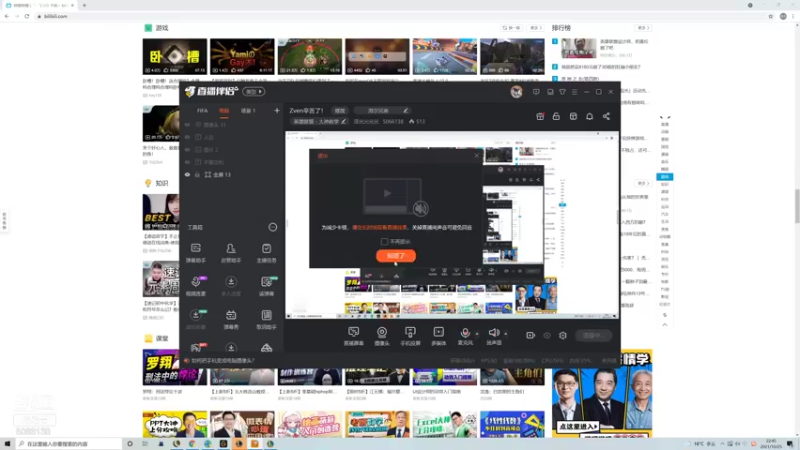
Task: Click the 直播中 live status button
Action: (x=593, y=336)
